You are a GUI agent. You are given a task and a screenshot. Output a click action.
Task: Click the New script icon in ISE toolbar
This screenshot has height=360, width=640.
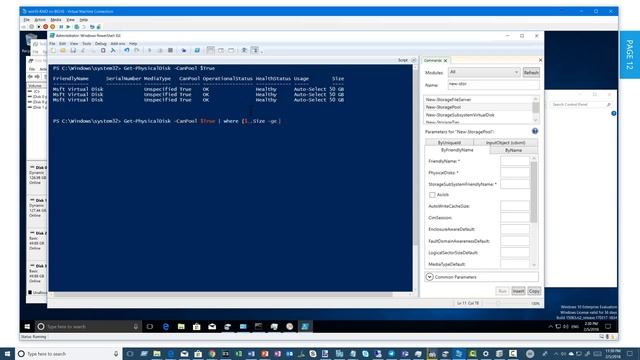tap(53, 50)
